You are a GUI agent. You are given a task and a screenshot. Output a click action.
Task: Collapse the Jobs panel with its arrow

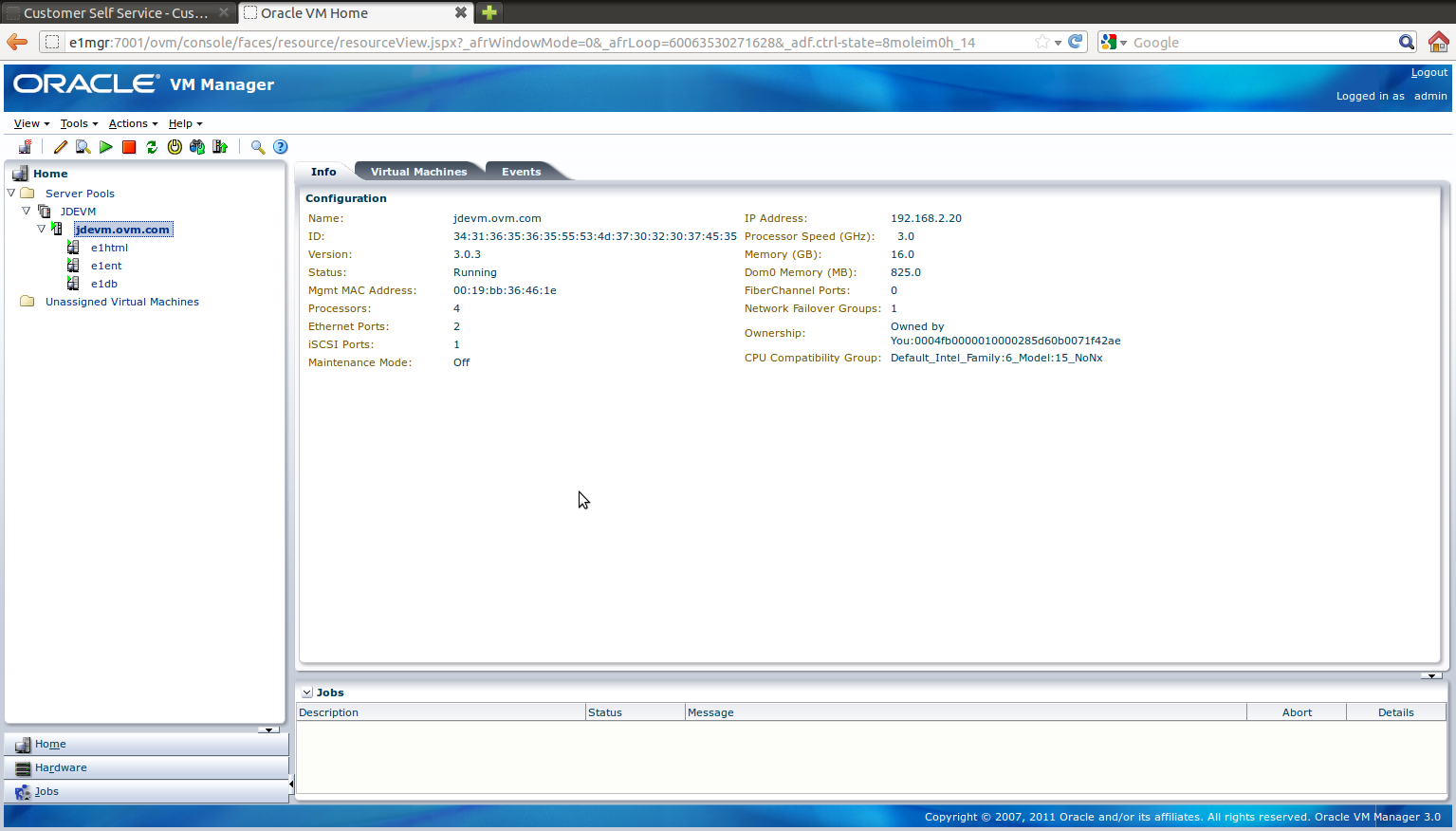click(307, 692)
